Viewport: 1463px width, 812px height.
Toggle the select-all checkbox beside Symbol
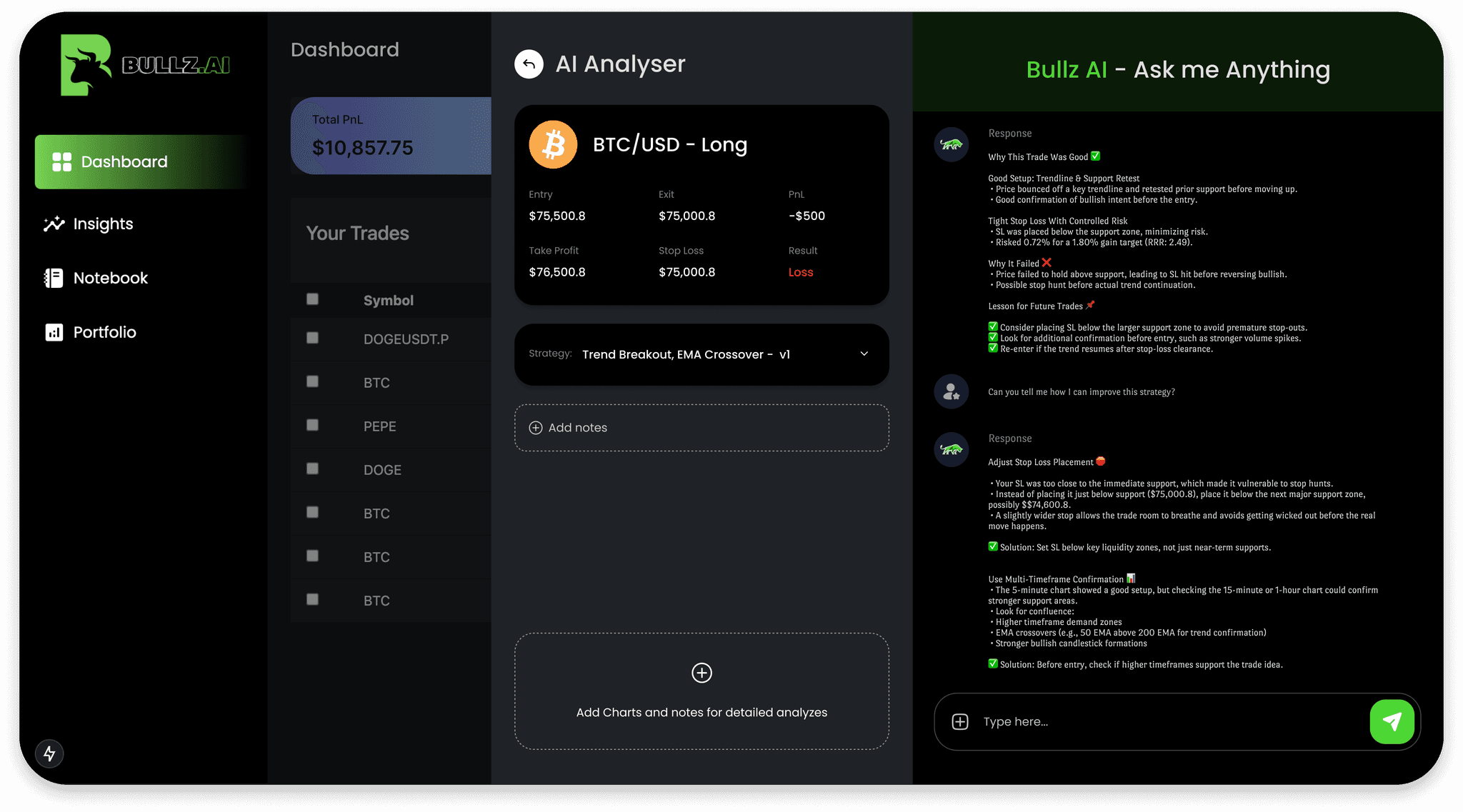(312, 299)
